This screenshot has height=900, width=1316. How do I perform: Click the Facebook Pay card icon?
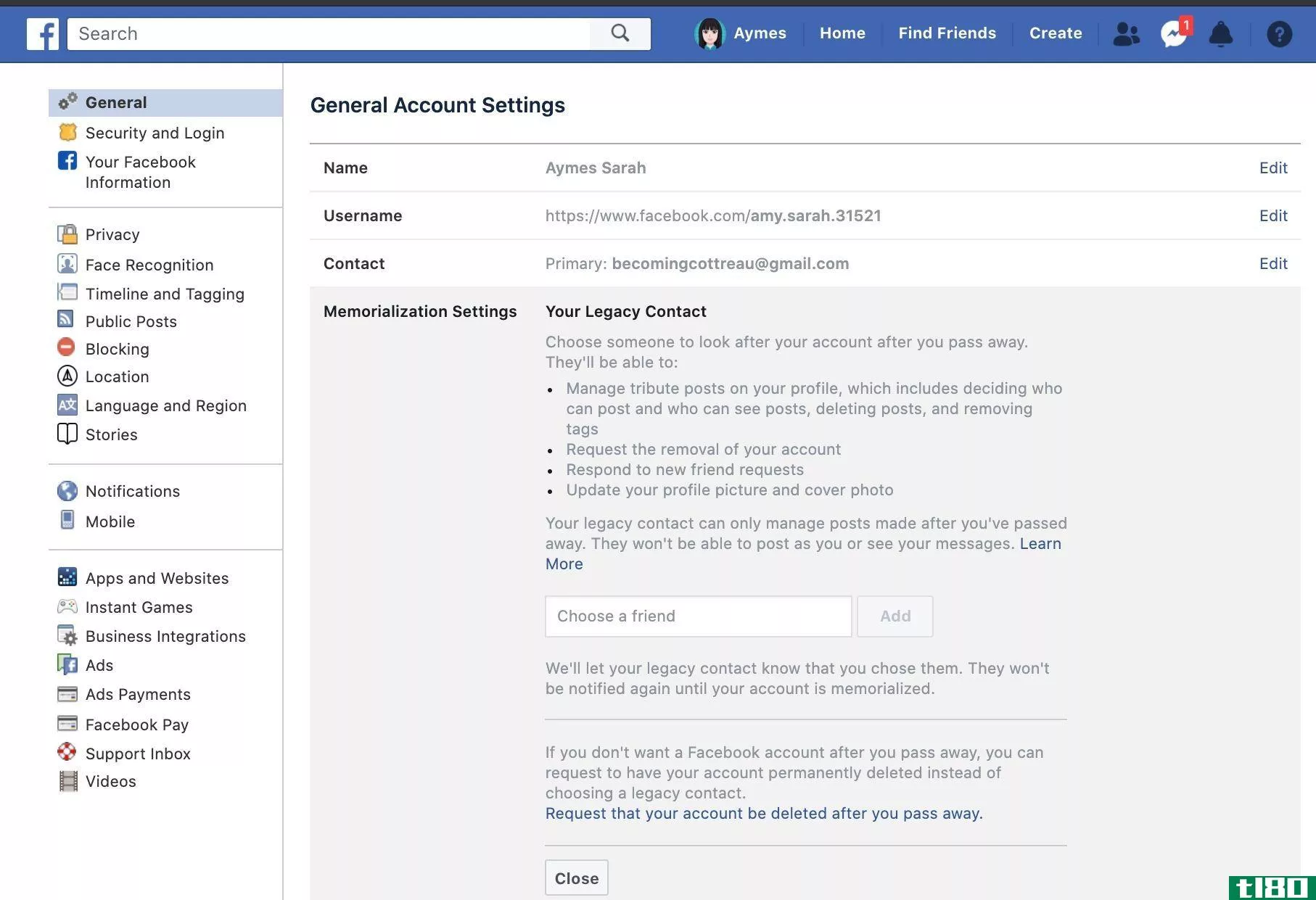coord(67,724)
